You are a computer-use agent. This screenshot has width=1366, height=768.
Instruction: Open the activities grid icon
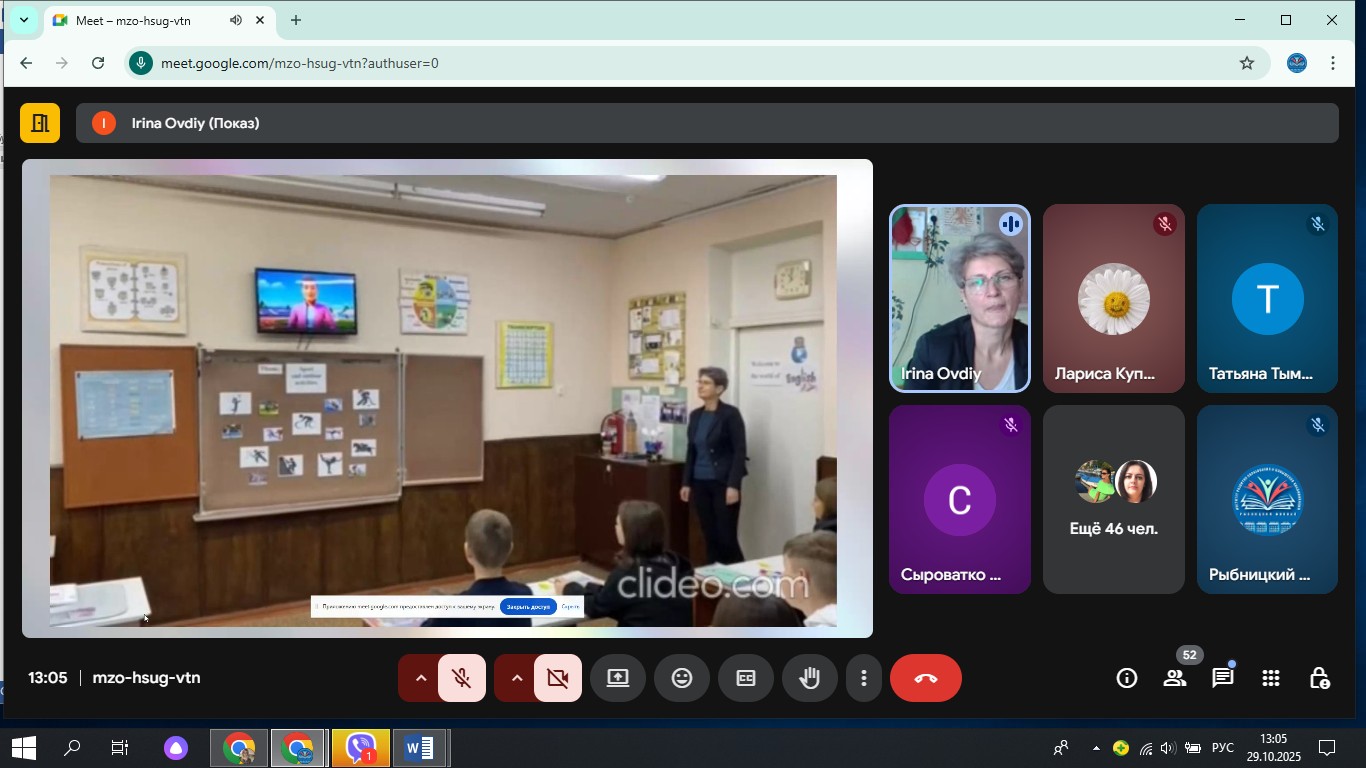pos(1271,678)
